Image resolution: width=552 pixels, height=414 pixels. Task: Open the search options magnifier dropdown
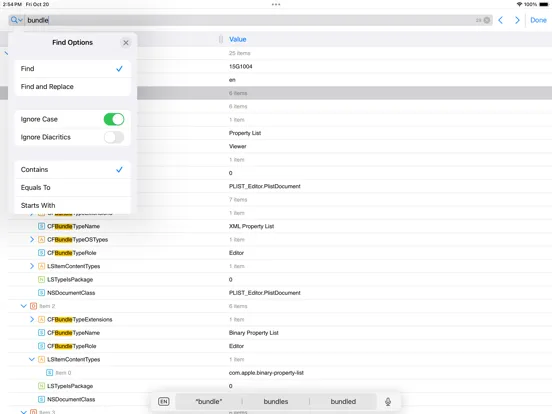tap(16, 20)
